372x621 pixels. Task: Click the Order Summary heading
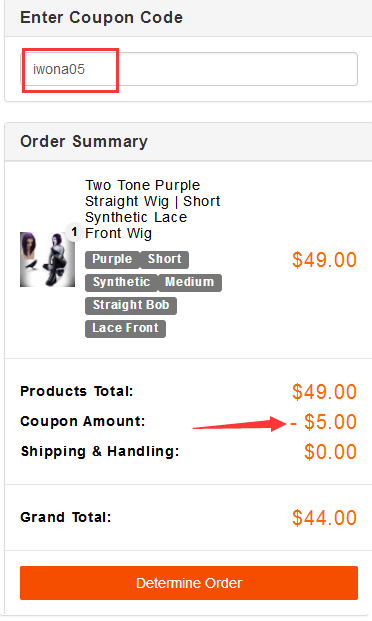tap(84, 141)
